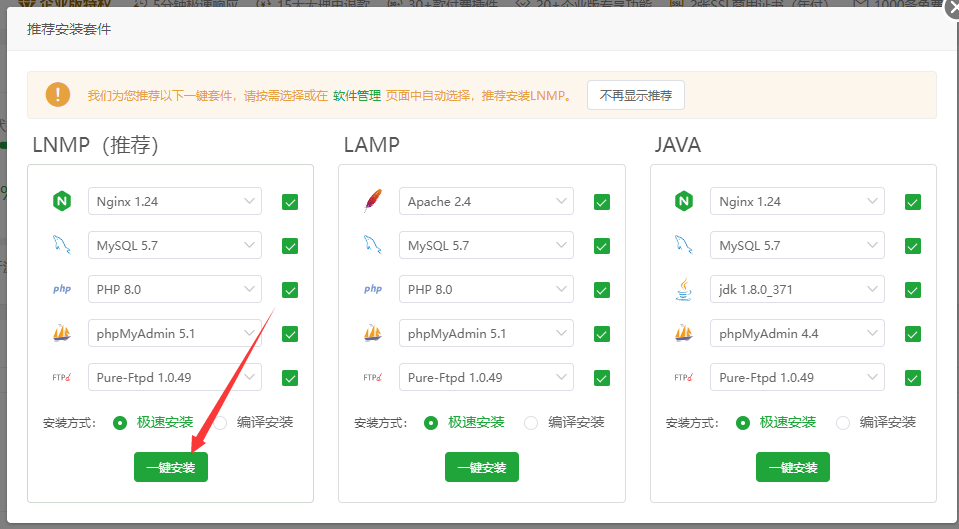This screenshot has width=959, height=529.
Task: Click the Apache feather icon in LAMP panel
Action: (x=373, y=201)
